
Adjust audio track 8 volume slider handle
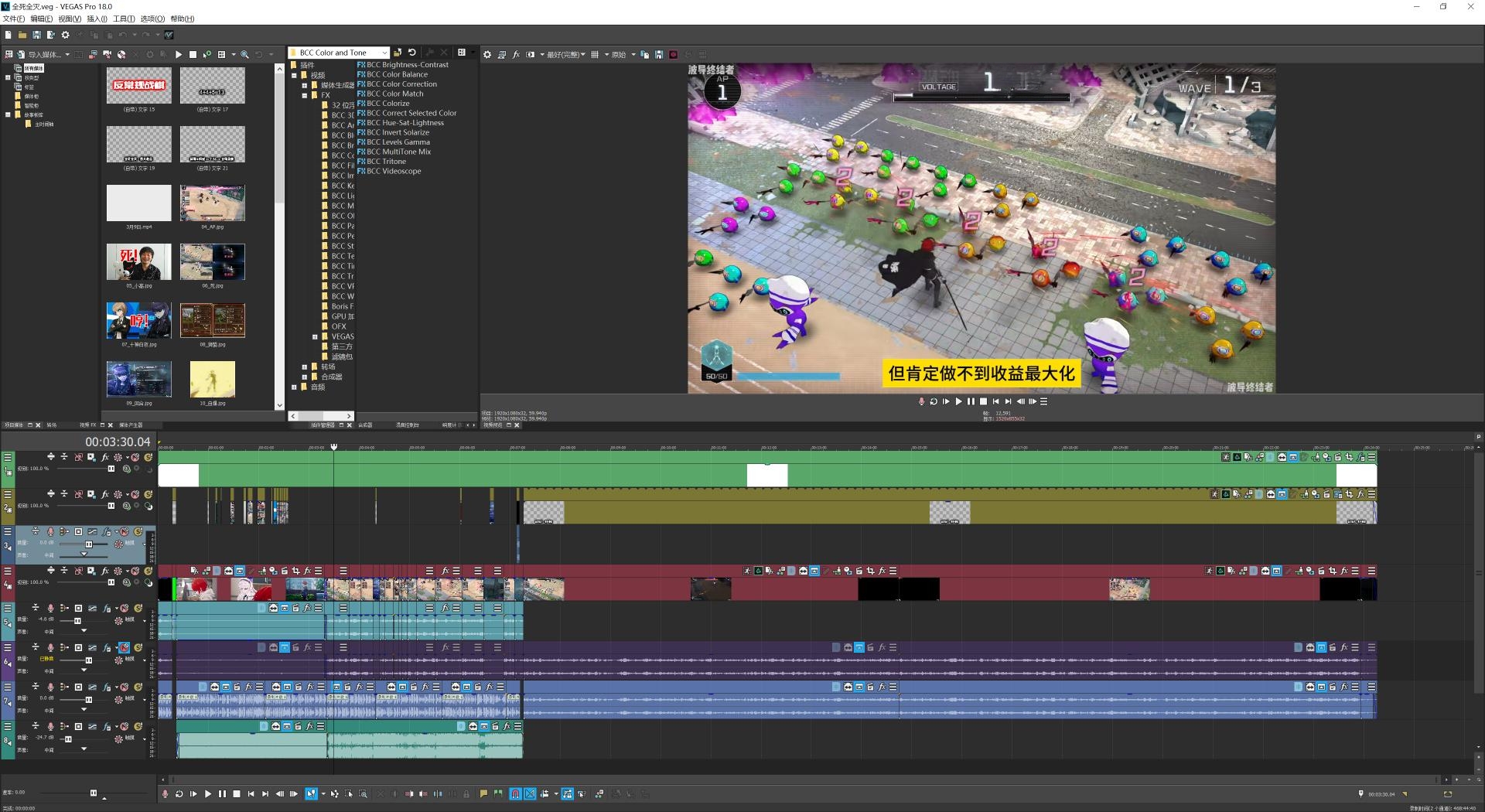(x=67, y=739)
